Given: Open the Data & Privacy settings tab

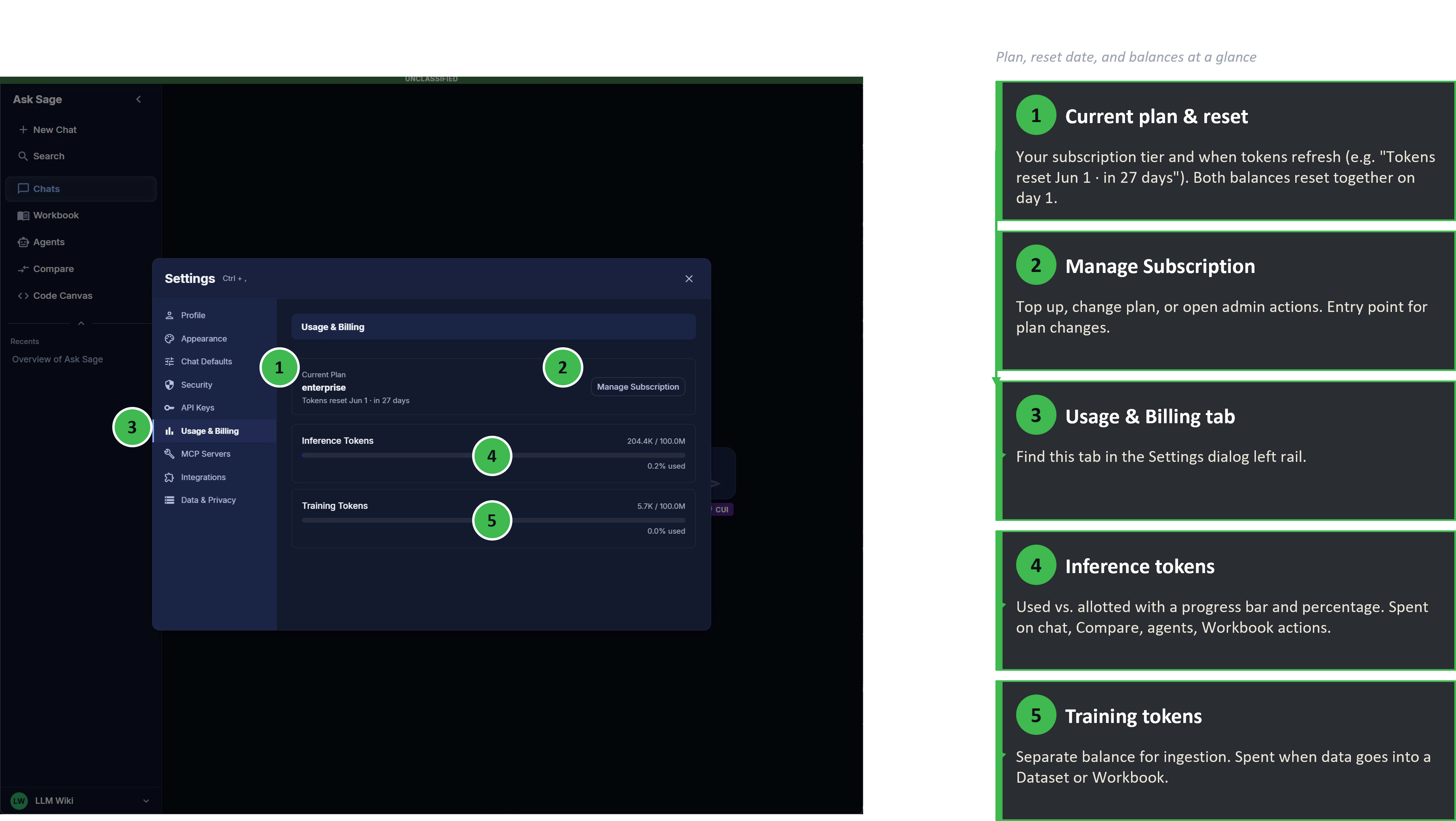Looking at the screenshot, I should coord(215,500).
